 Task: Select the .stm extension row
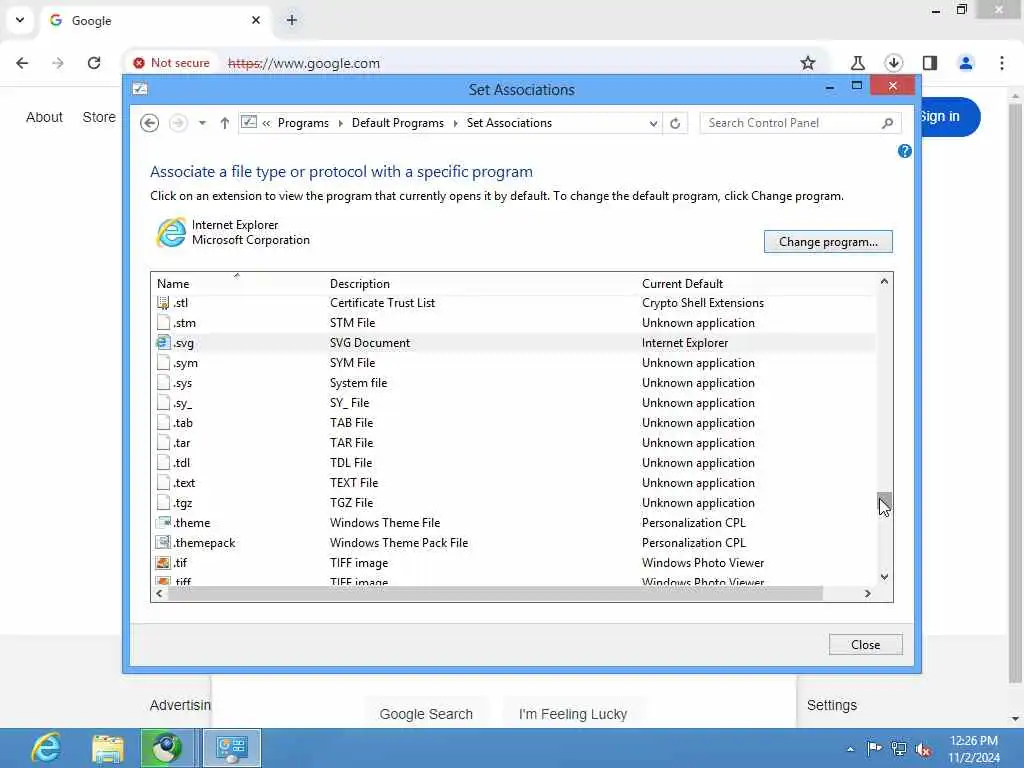(514, 323)
